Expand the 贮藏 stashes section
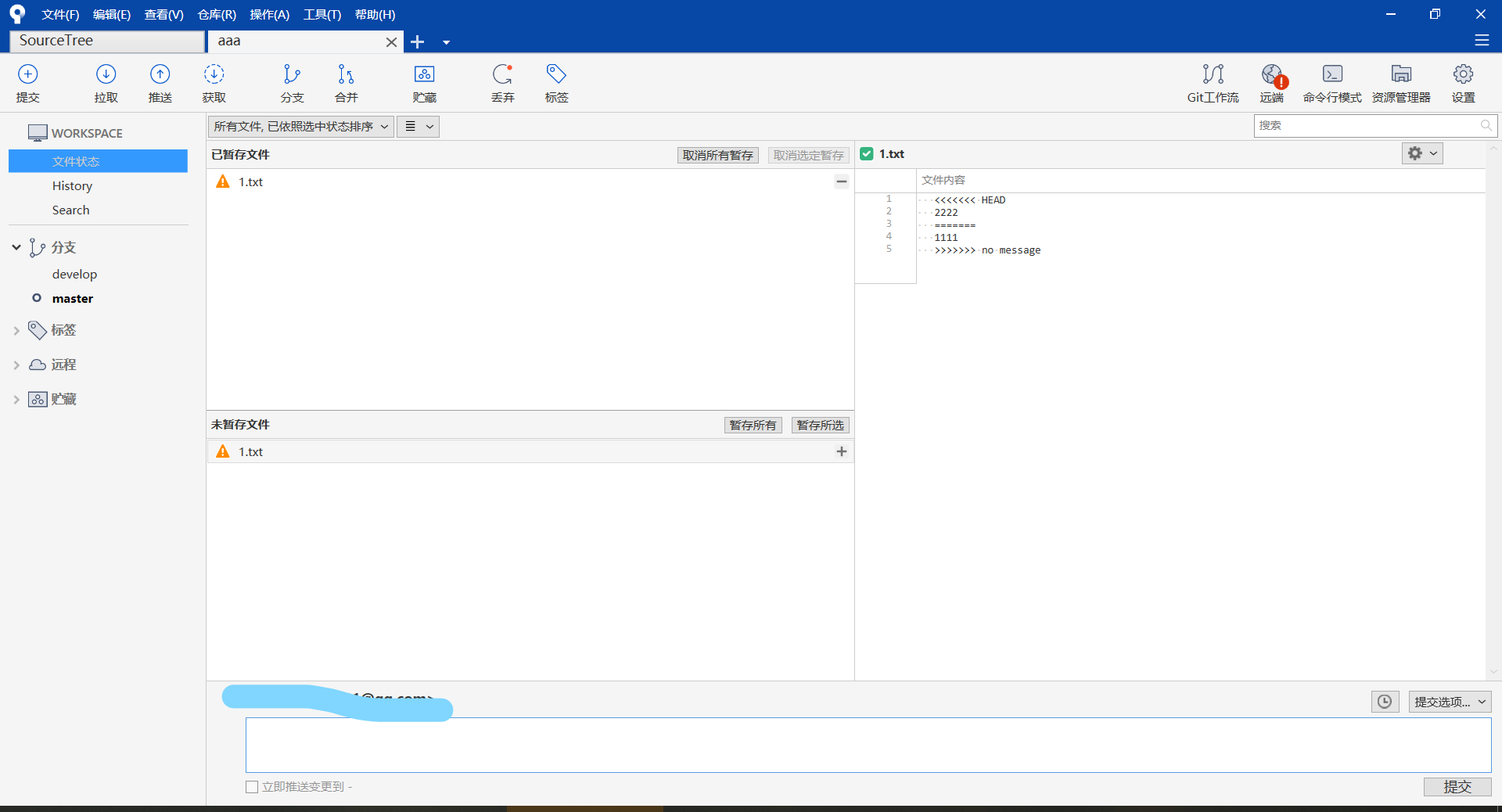Image resolution: width=1502 pixels, height=812 pixels. click(16, 400)
